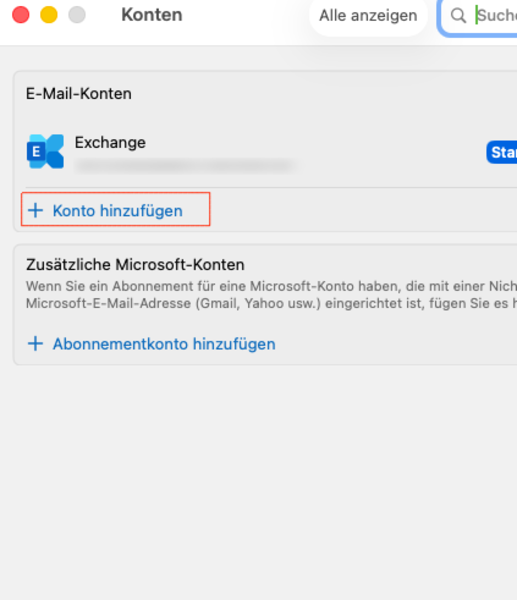Choose Abonnementkonto hinzufügen link
This screenshot has height=600, width=517.
point(164,344)
